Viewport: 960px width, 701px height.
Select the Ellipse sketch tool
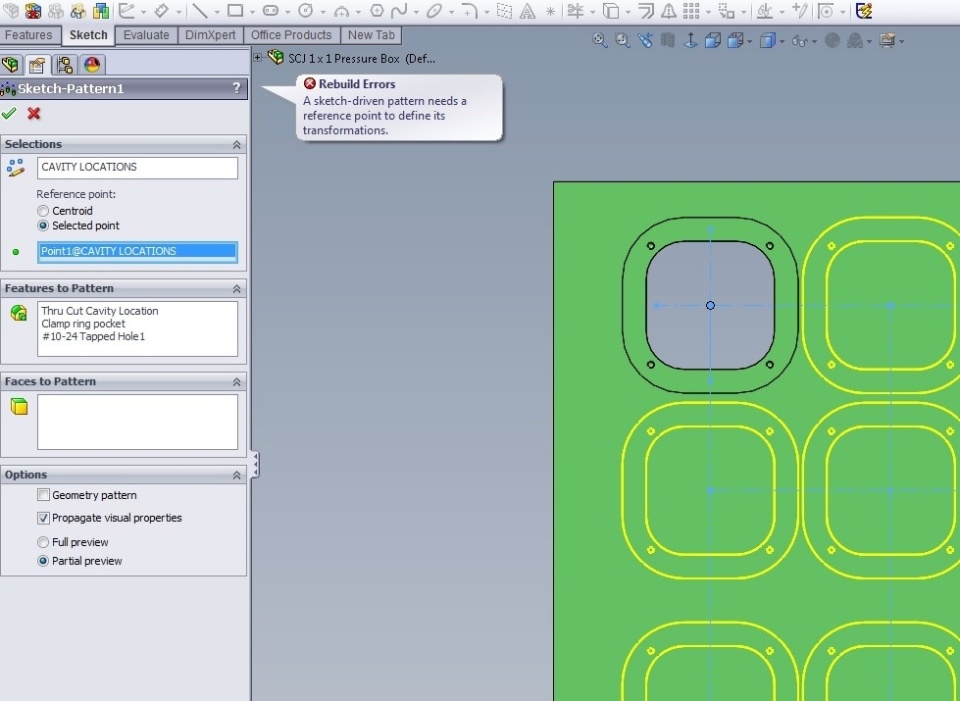434,10
